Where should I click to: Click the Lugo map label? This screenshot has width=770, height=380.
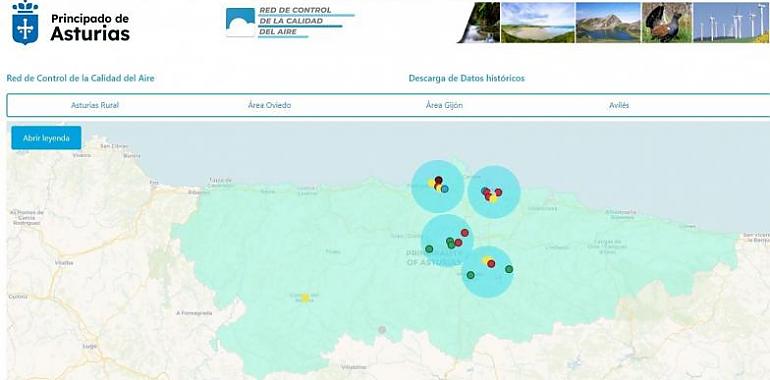(x=90, y=346)
